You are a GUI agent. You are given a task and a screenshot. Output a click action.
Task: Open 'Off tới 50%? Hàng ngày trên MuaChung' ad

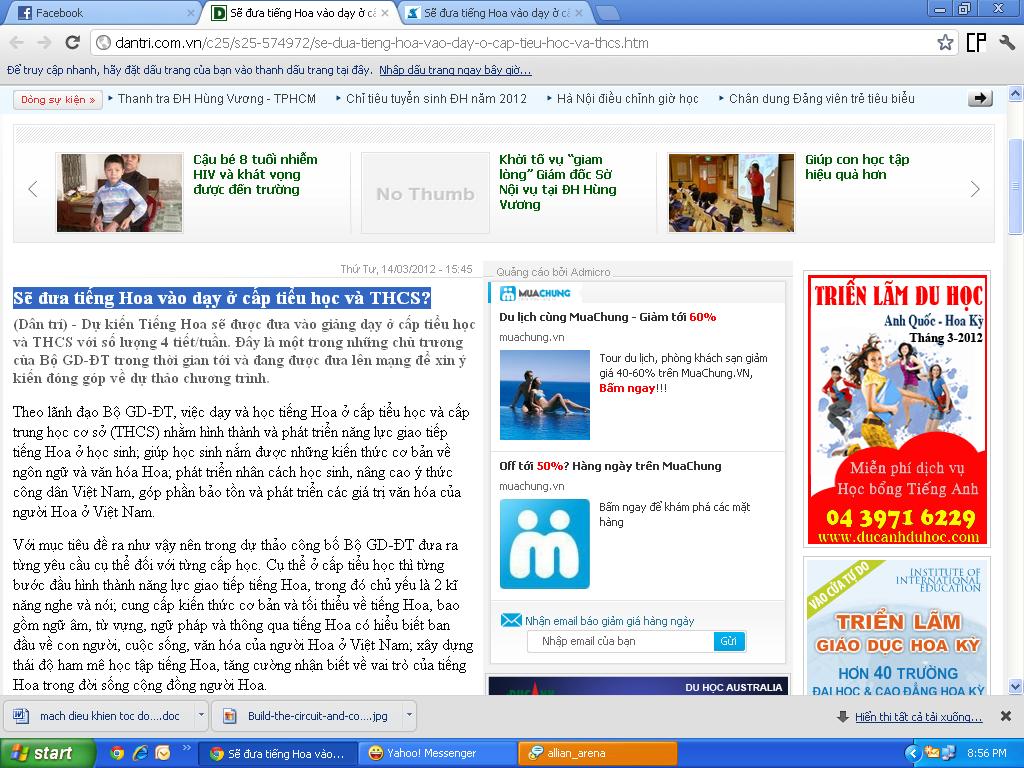click(x=610, y=466)
